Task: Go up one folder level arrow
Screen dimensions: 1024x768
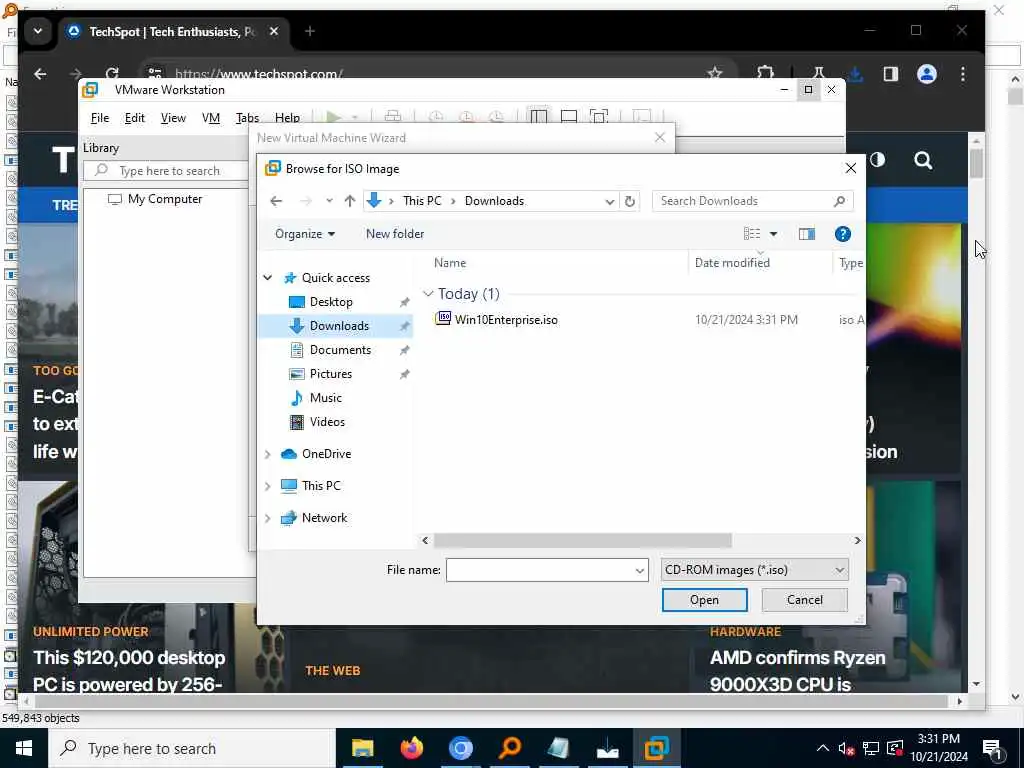Action: tap(349, 201)
